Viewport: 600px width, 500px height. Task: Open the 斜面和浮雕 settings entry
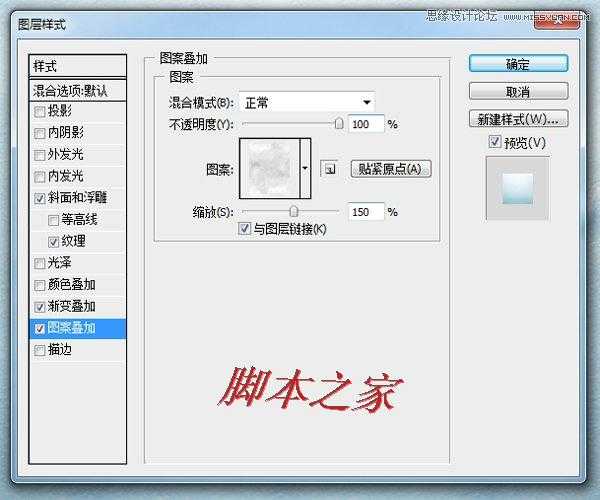[x=77, y=197]
